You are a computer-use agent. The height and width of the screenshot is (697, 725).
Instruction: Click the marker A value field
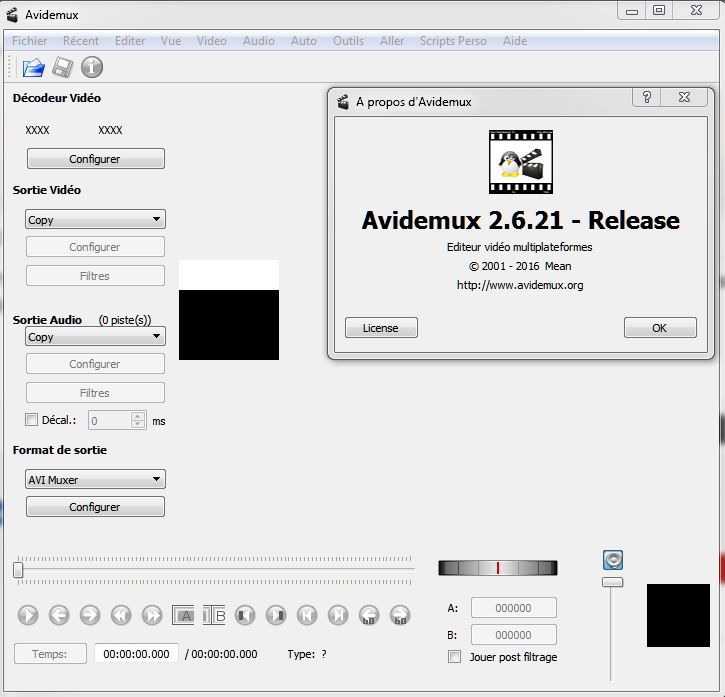coord(514,608)
